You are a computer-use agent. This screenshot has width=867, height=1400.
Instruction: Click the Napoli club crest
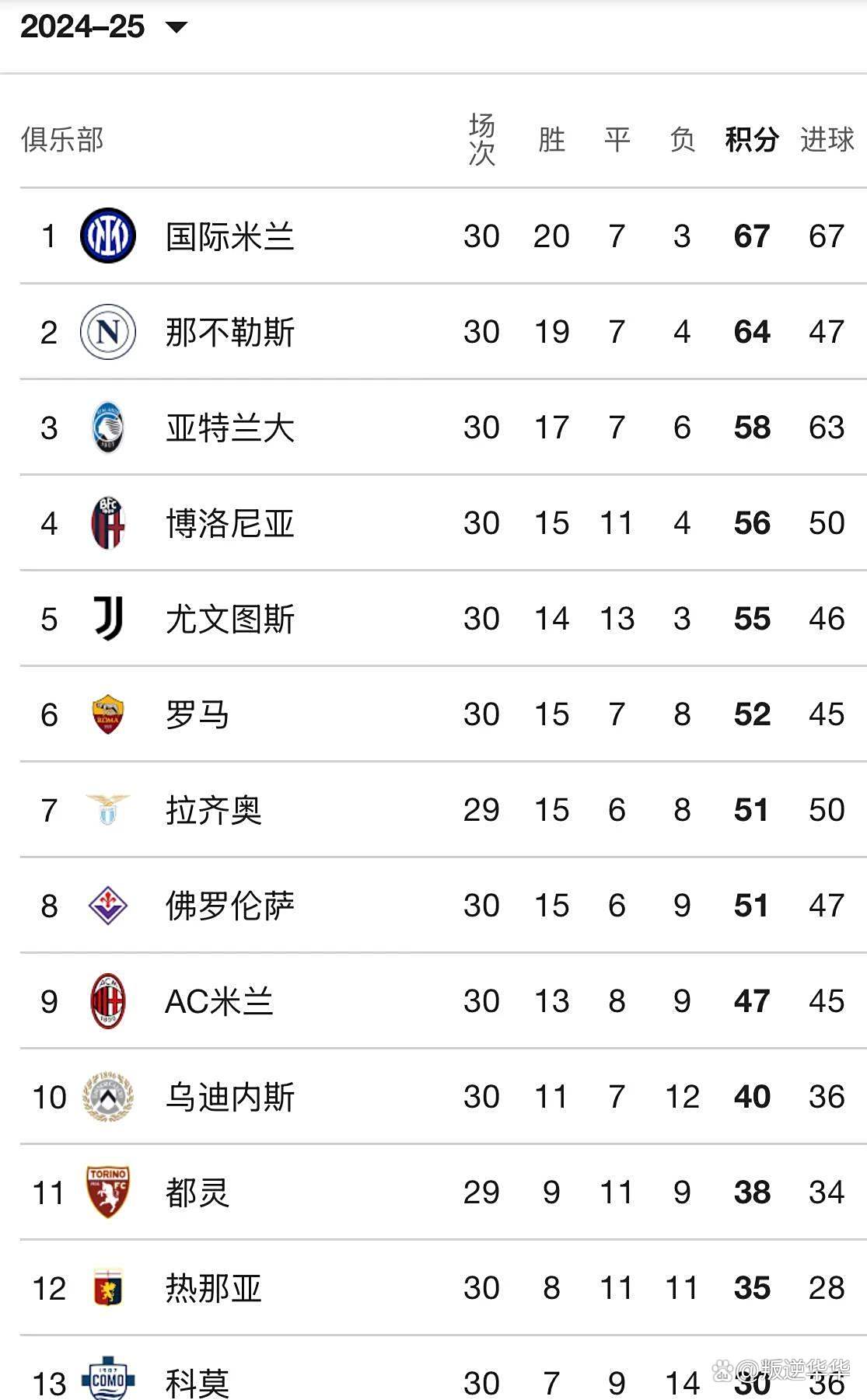click(x=108, y=332)
